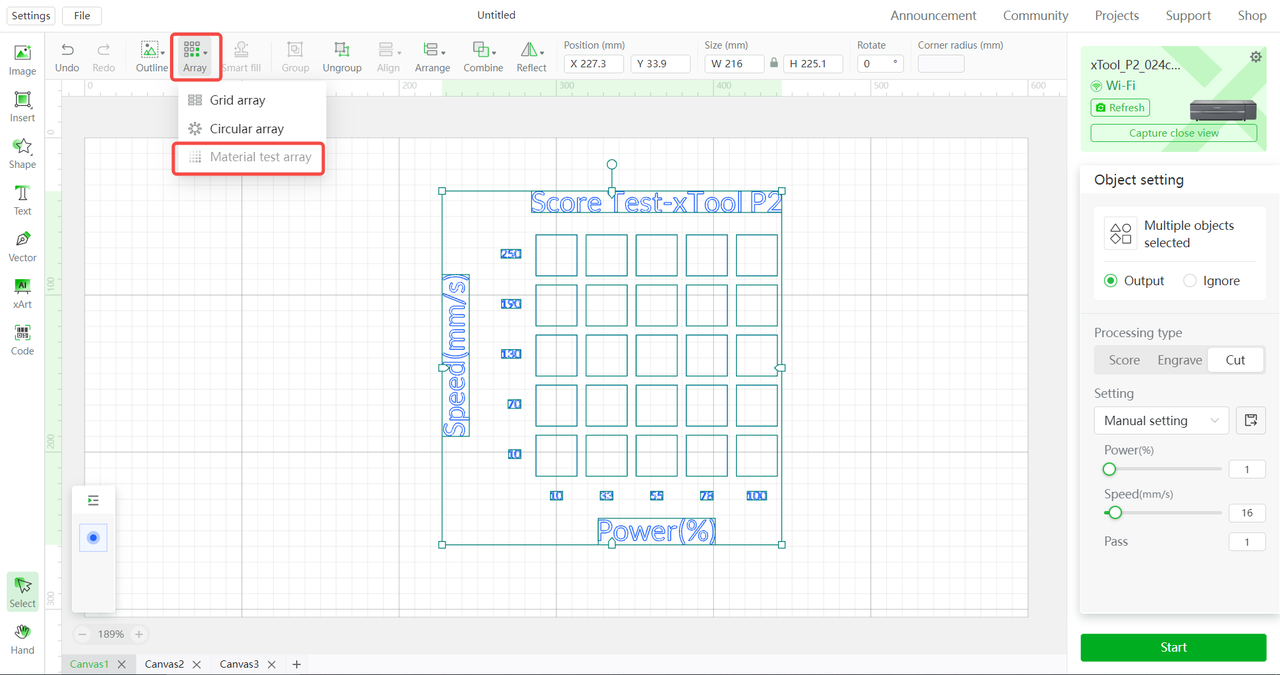Click the Redo toolbar icon
This screenshot has width=1280, height=675.
point(104,57)
